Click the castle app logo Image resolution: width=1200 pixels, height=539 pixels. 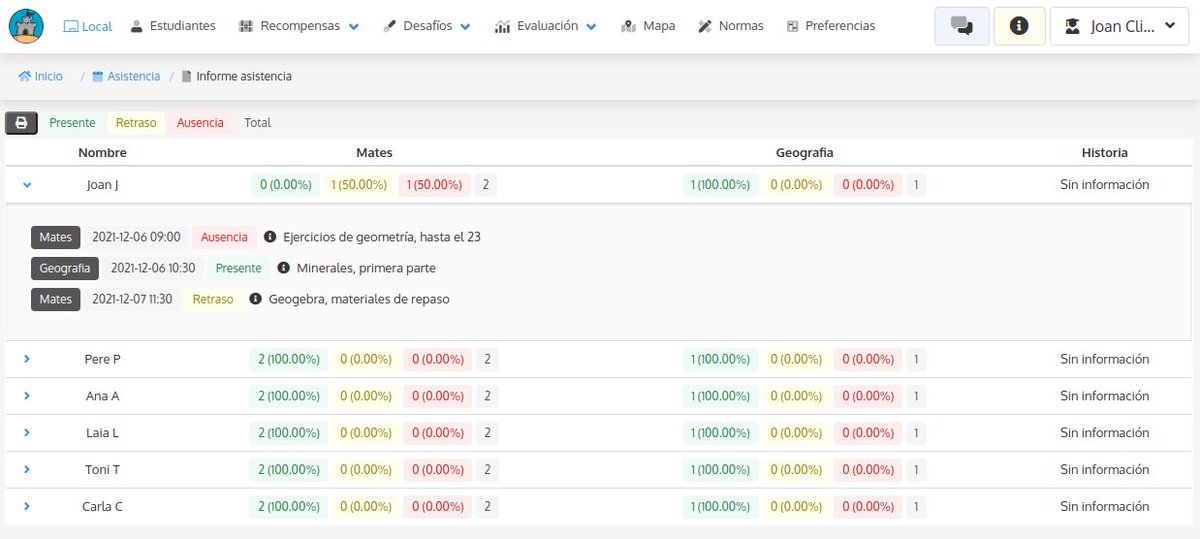26,26
